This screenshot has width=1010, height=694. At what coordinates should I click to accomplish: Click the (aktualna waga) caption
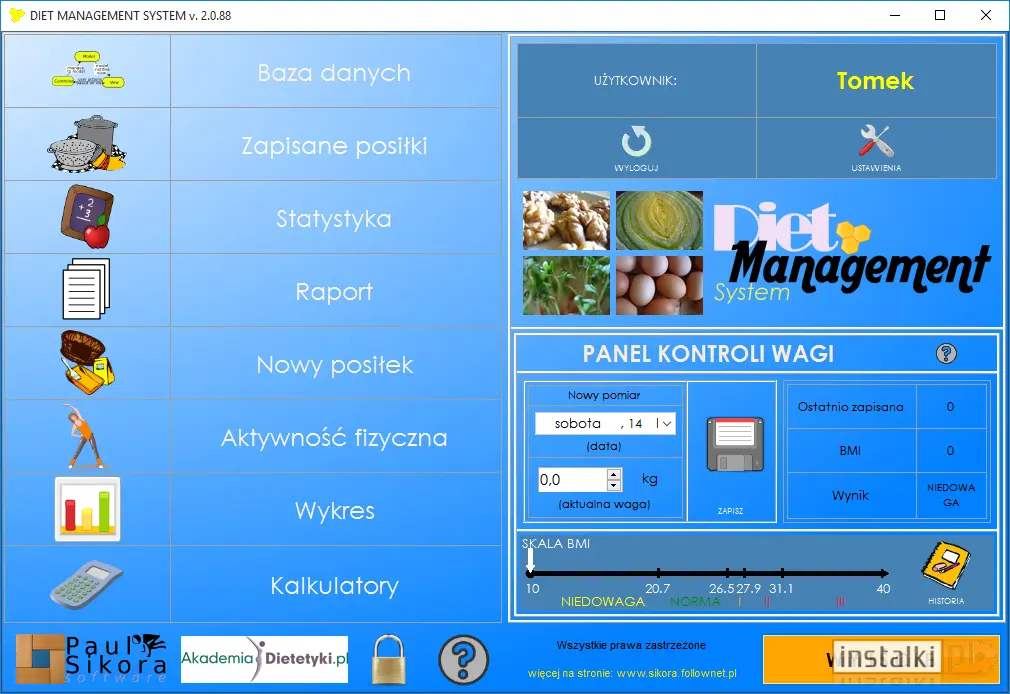point(604,504)
